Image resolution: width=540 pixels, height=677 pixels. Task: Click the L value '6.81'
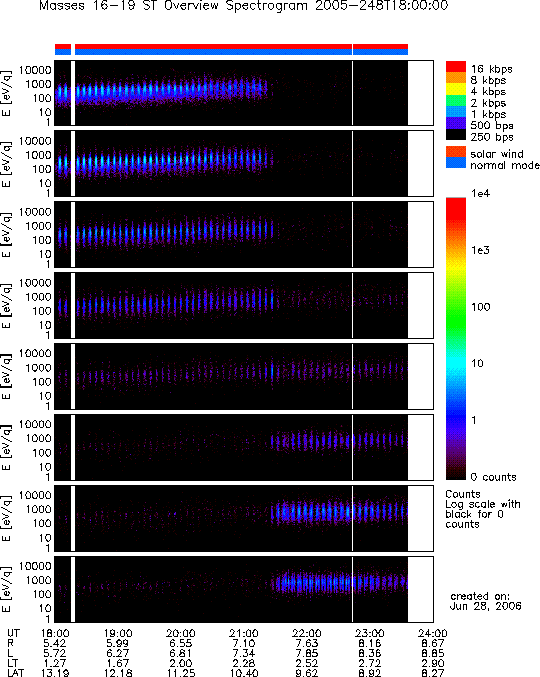point(181,653)
